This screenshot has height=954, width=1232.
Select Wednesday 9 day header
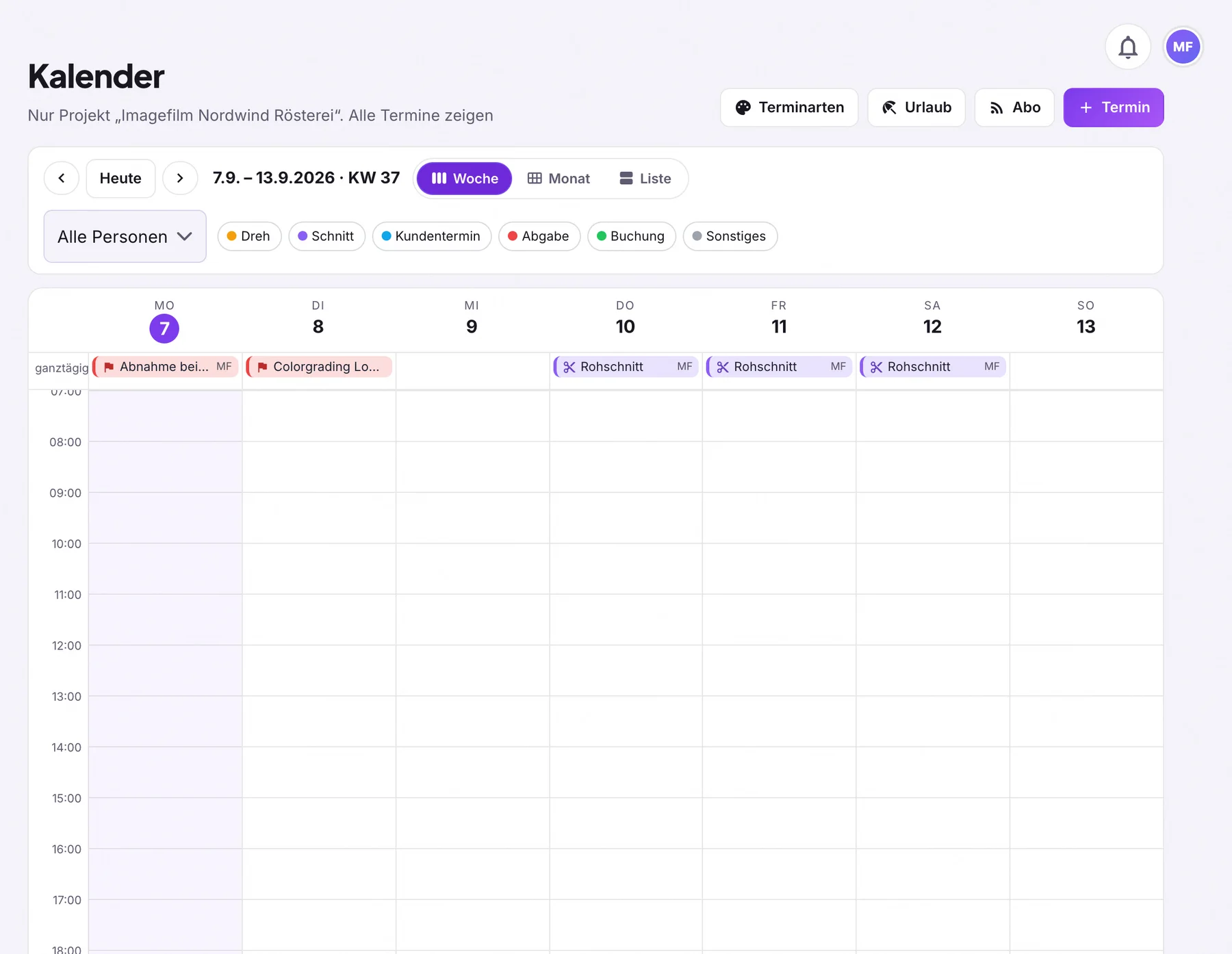click(x=472, y=319)
